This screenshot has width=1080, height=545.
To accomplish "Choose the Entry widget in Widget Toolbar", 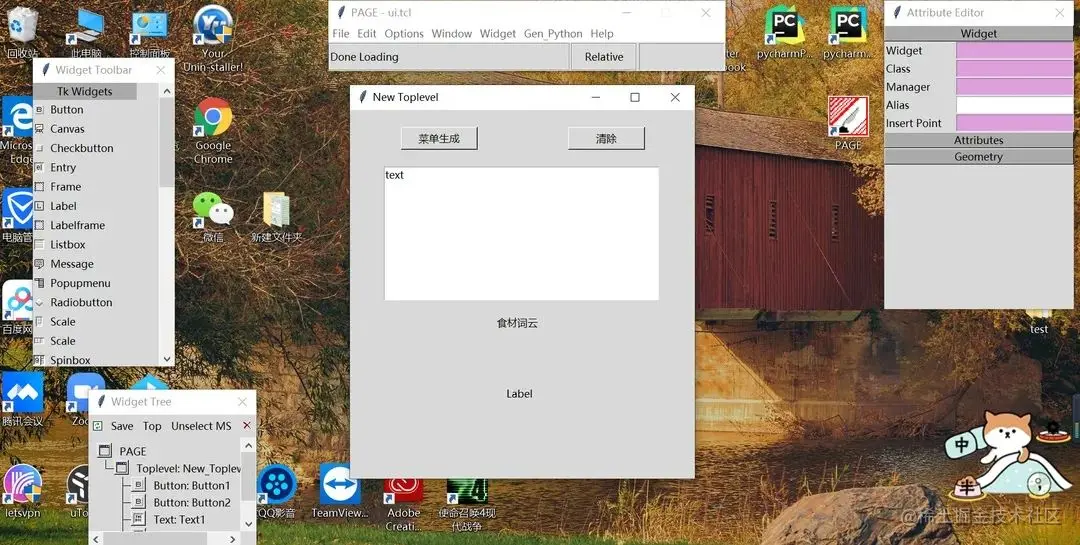I will pos(63,167).
